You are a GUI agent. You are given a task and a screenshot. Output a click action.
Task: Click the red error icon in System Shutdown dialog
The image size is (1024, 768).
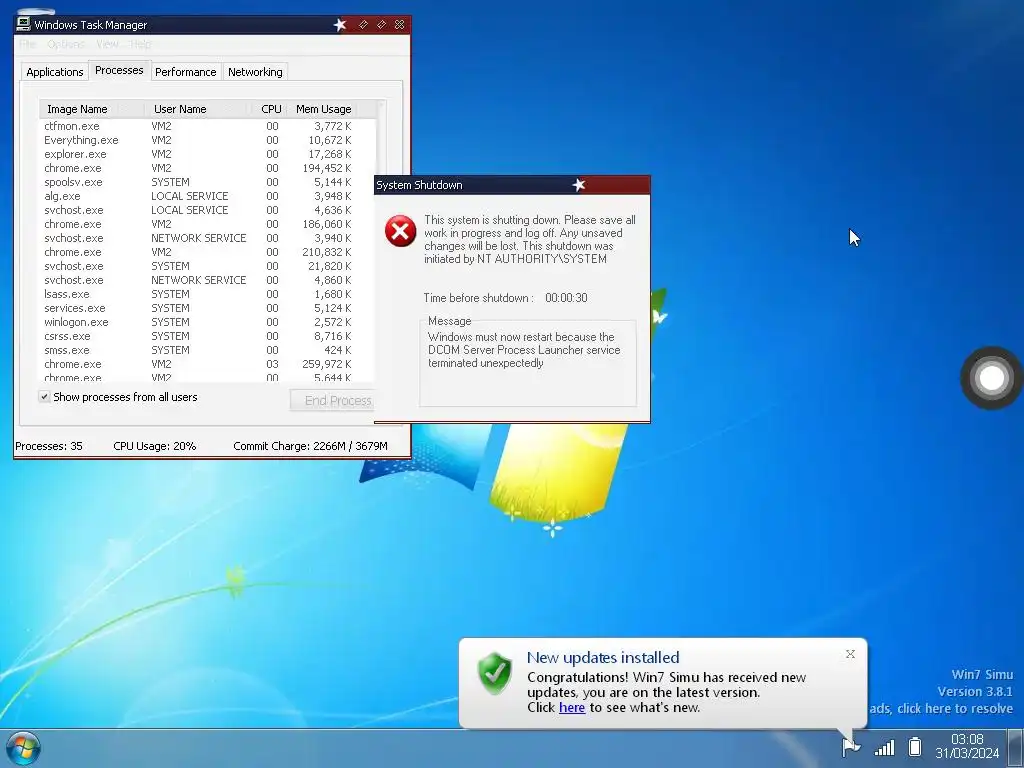pos(400,231)
